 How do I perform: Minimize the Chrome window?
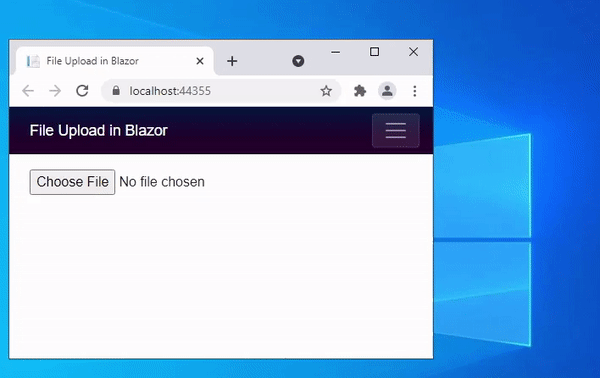(336, 52)
